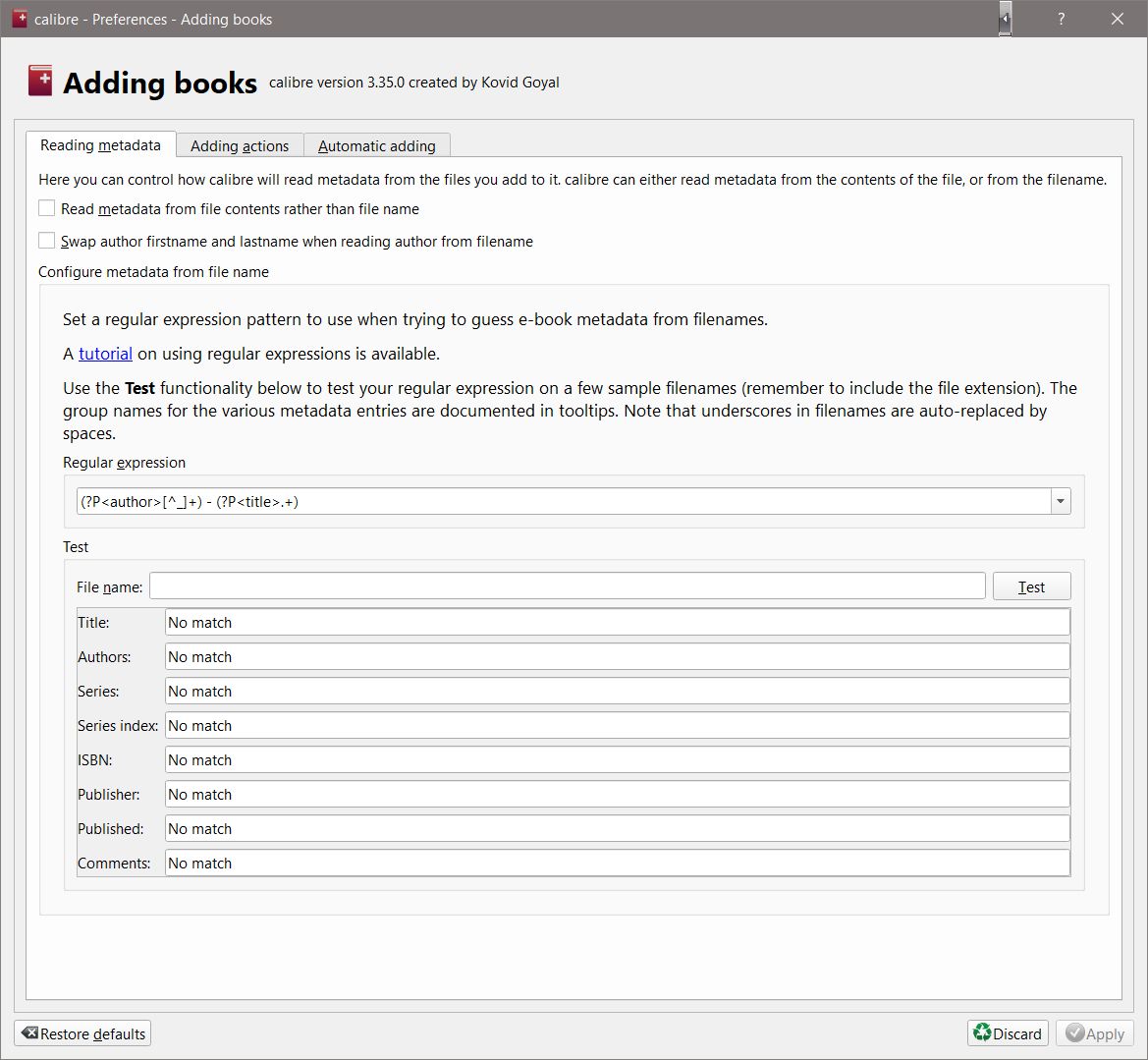Viewport: 1148px width, 1060px height.
Task: Switch to the Reading metadata tab
Action: tap(100, 145)
